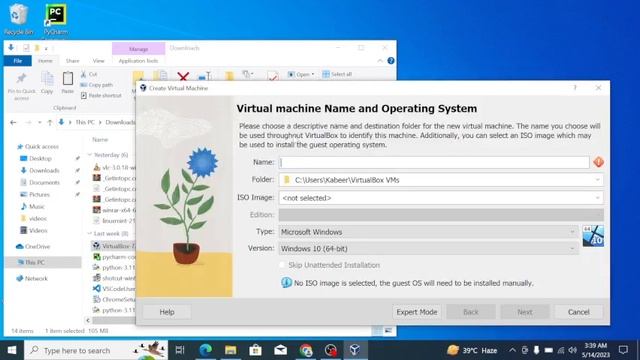Click the virtual machine Name input field

pos(434,162)
